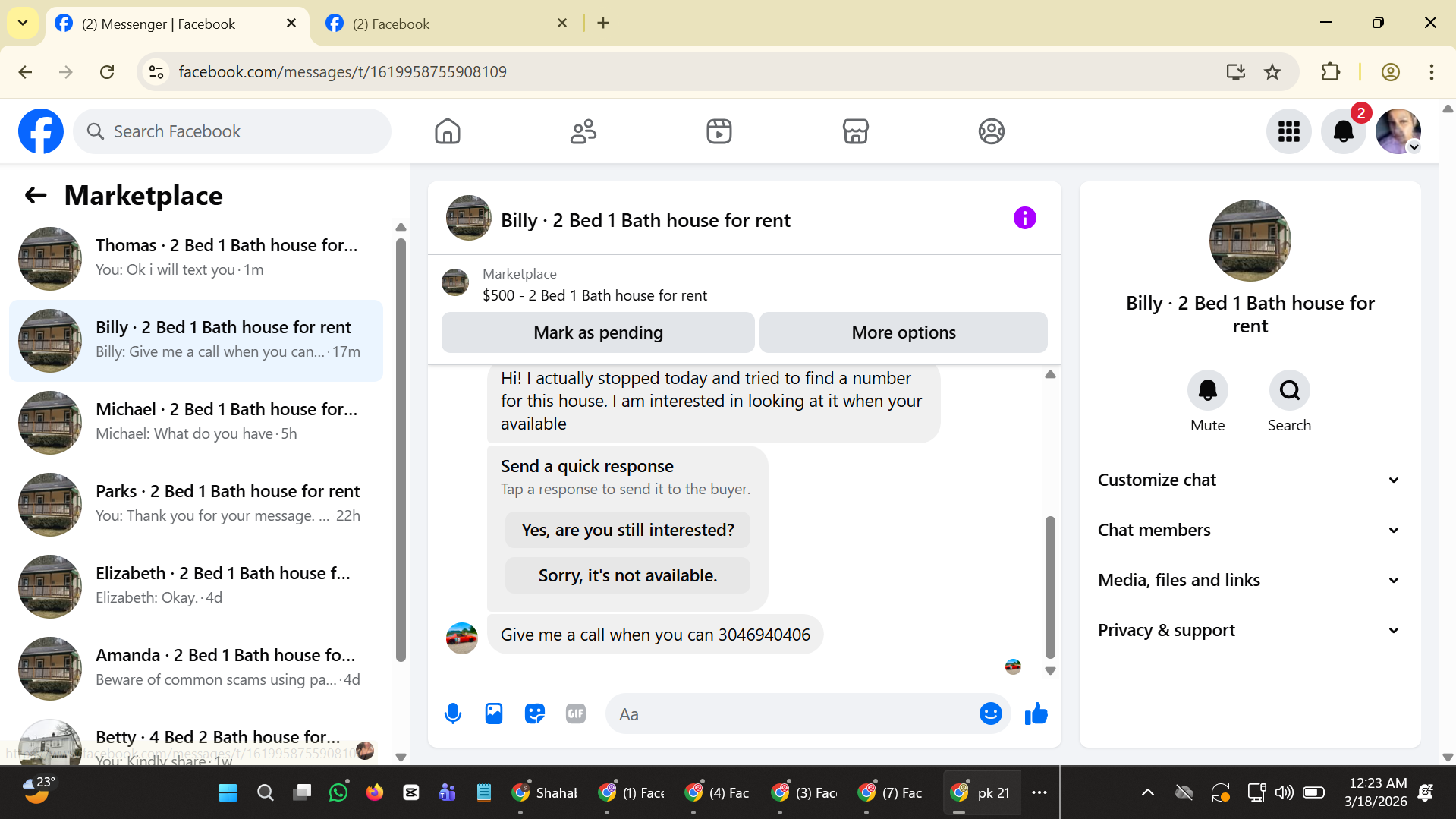Image resolution: width=1456 pixels, height=819 pixels.
Task: Open the Friends icon in top navigation
Action: point(583,131)
